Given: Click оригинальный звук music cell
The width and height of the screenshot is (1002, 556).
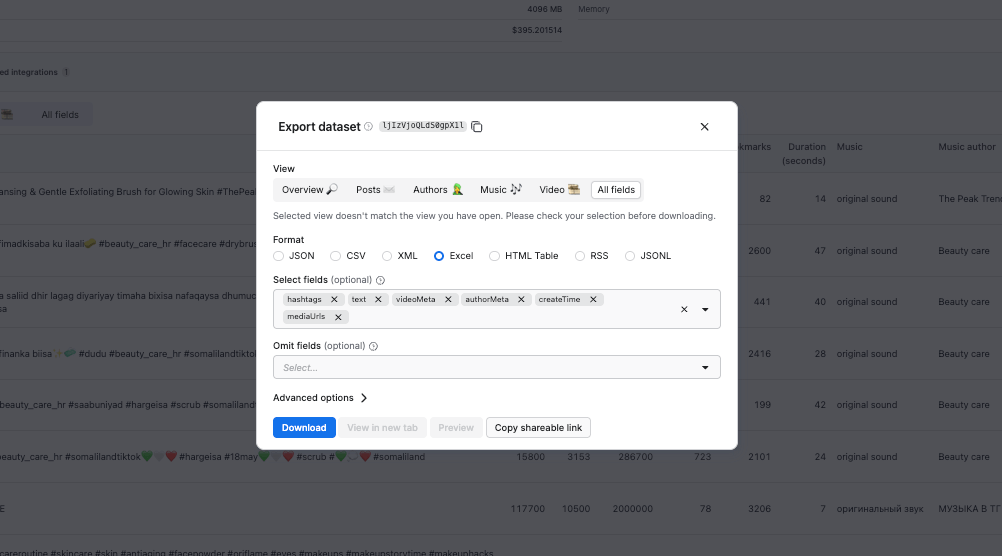Looking at the screenshot, I should [880, 509].
